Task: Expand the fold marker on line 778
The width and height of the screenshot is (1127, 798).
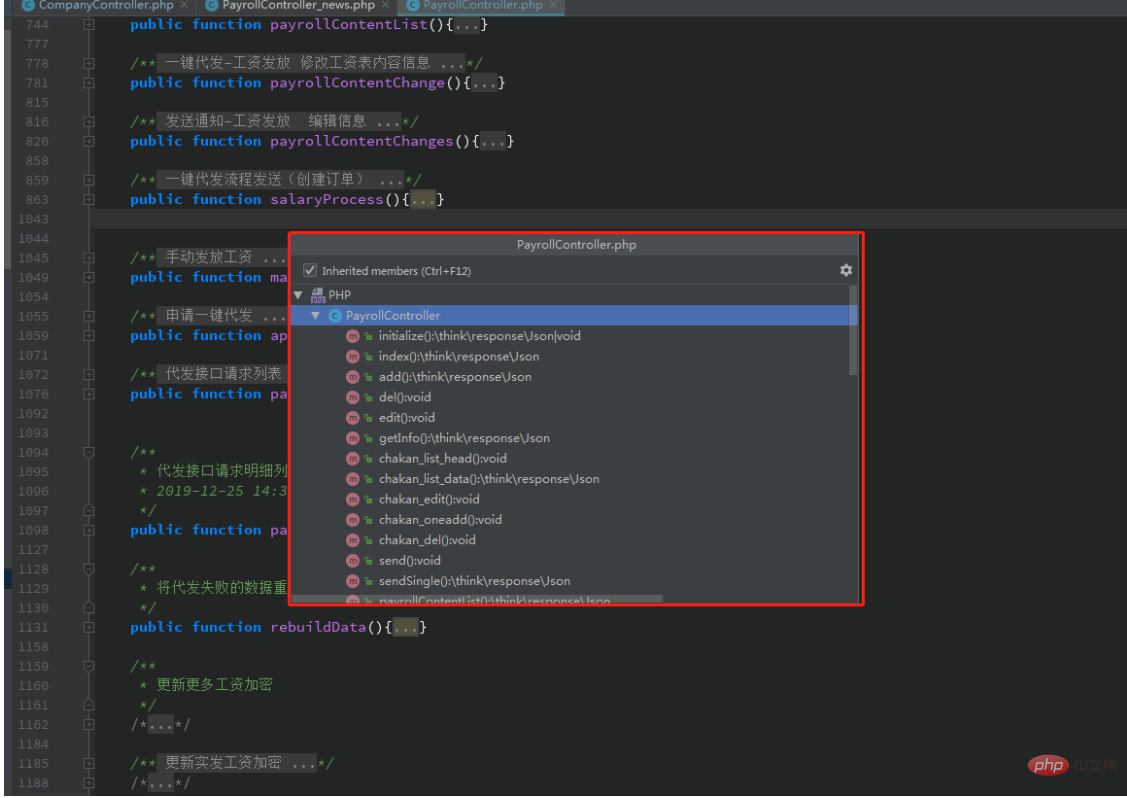Action: [88, 63]
